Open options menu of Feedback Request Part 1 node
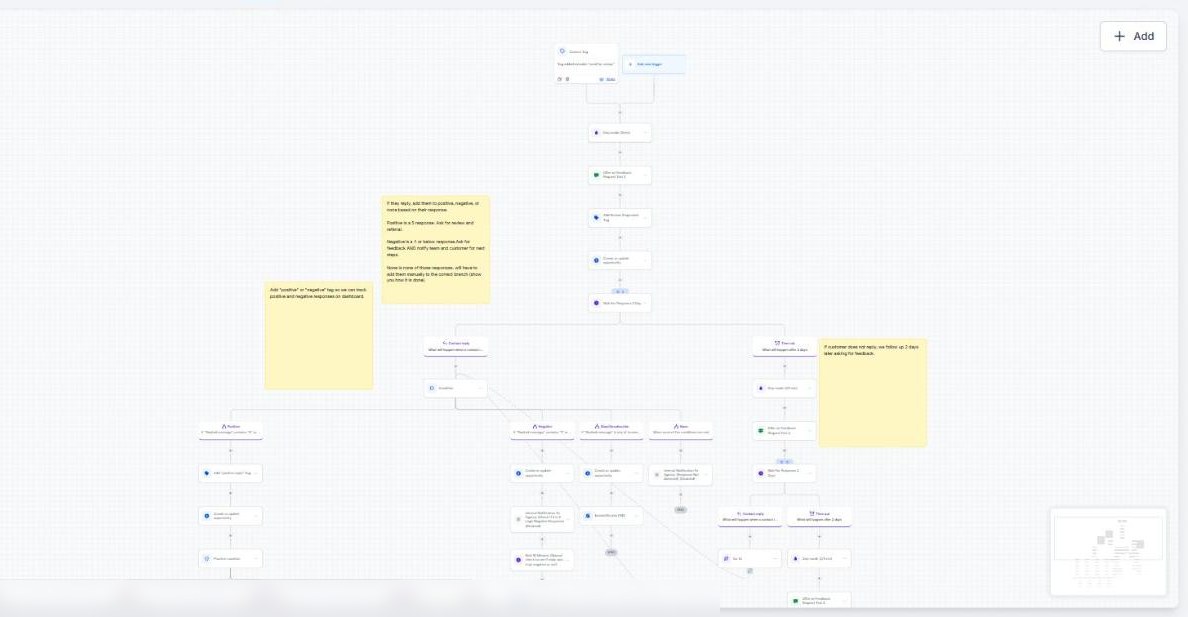Image resolution: width=1188 pixels, height=617 pixels. click(x=646, y=175)
